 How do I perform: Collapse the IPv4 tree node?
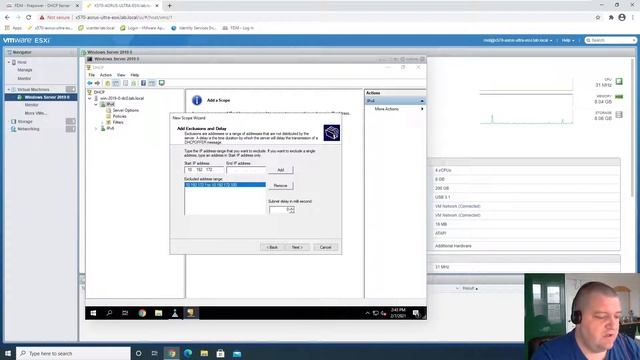(96, 104)
